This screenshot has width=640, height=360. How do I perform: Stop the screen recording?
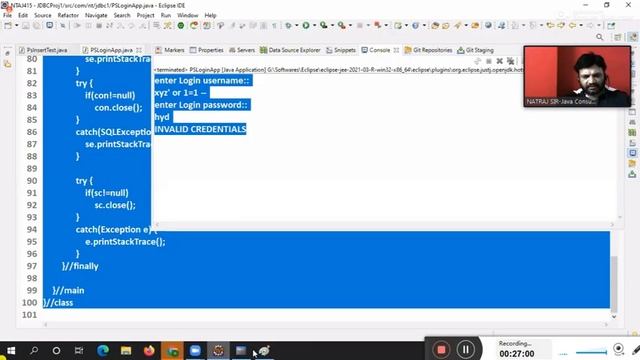(x=441, y=349)
